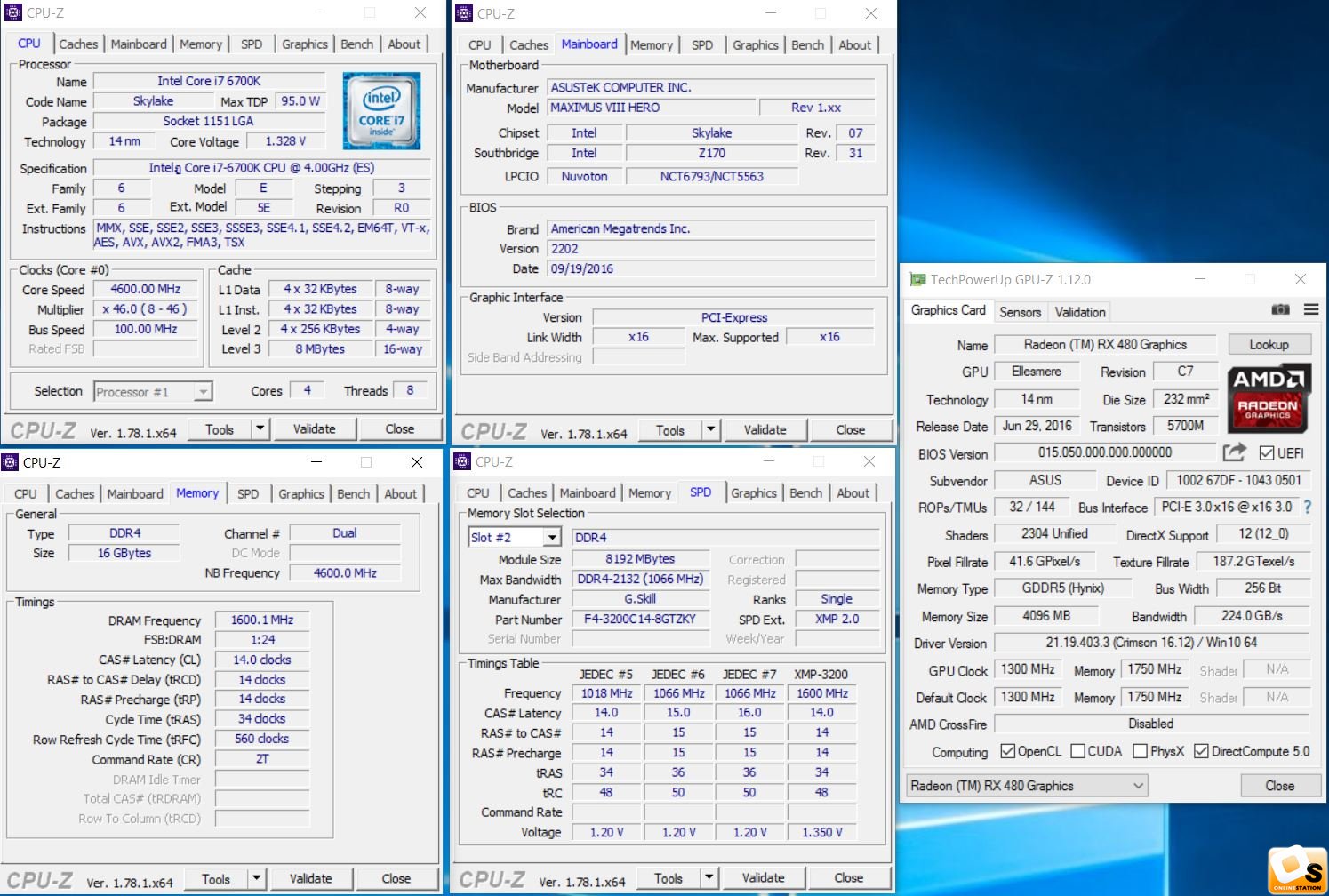
Task: Click Close button in the SPD window
Action: coord(848,878)
